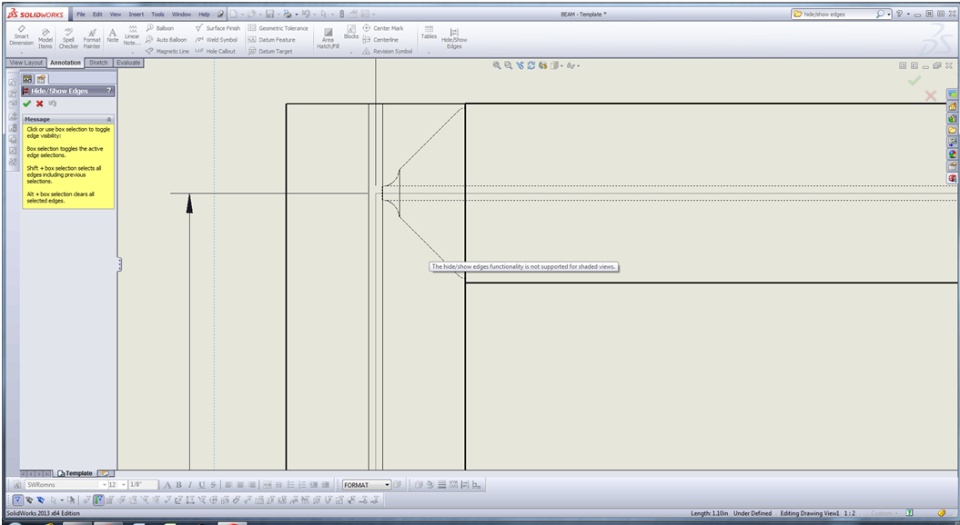Open Linear Note Pattern tool

point(132,35)
